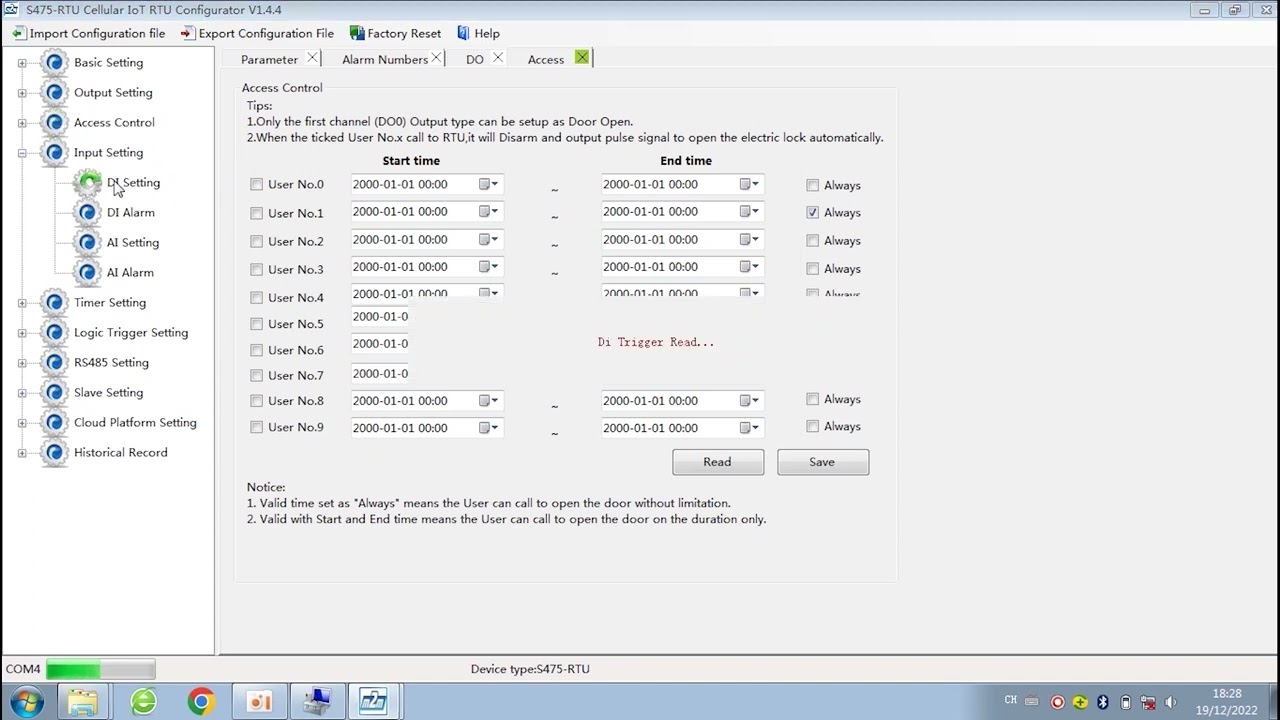
Task: Open User No.2 start time calendar dropdown
Action: (x=488, y=239)
